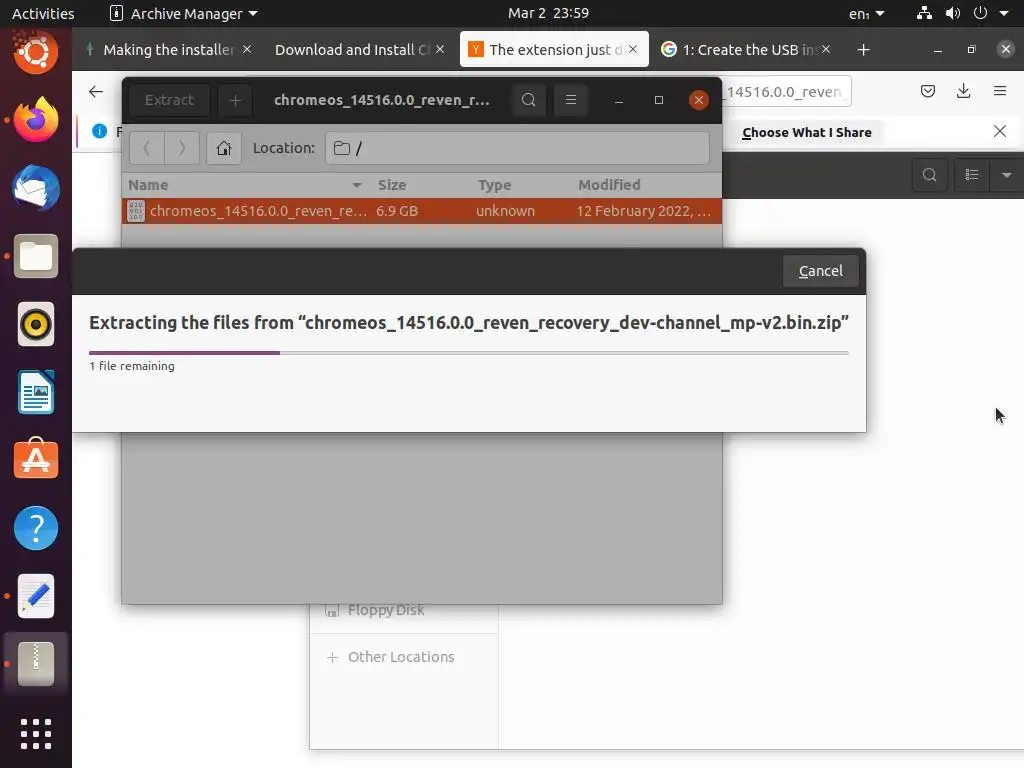Toggle list view in Files window

pos(972,175)
